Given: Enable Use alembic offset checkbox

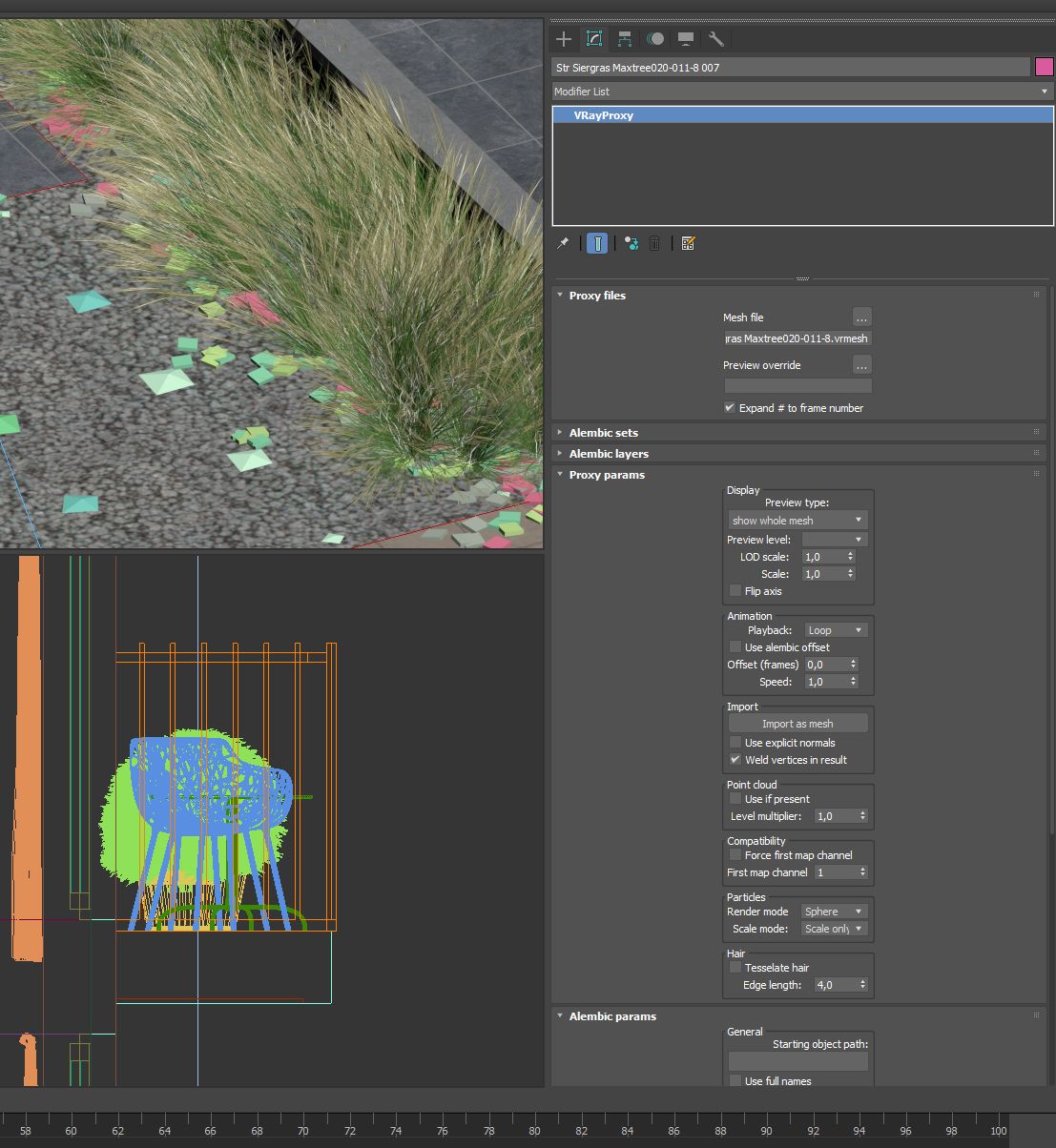Looking at the screenshot, I should [735, 647].
